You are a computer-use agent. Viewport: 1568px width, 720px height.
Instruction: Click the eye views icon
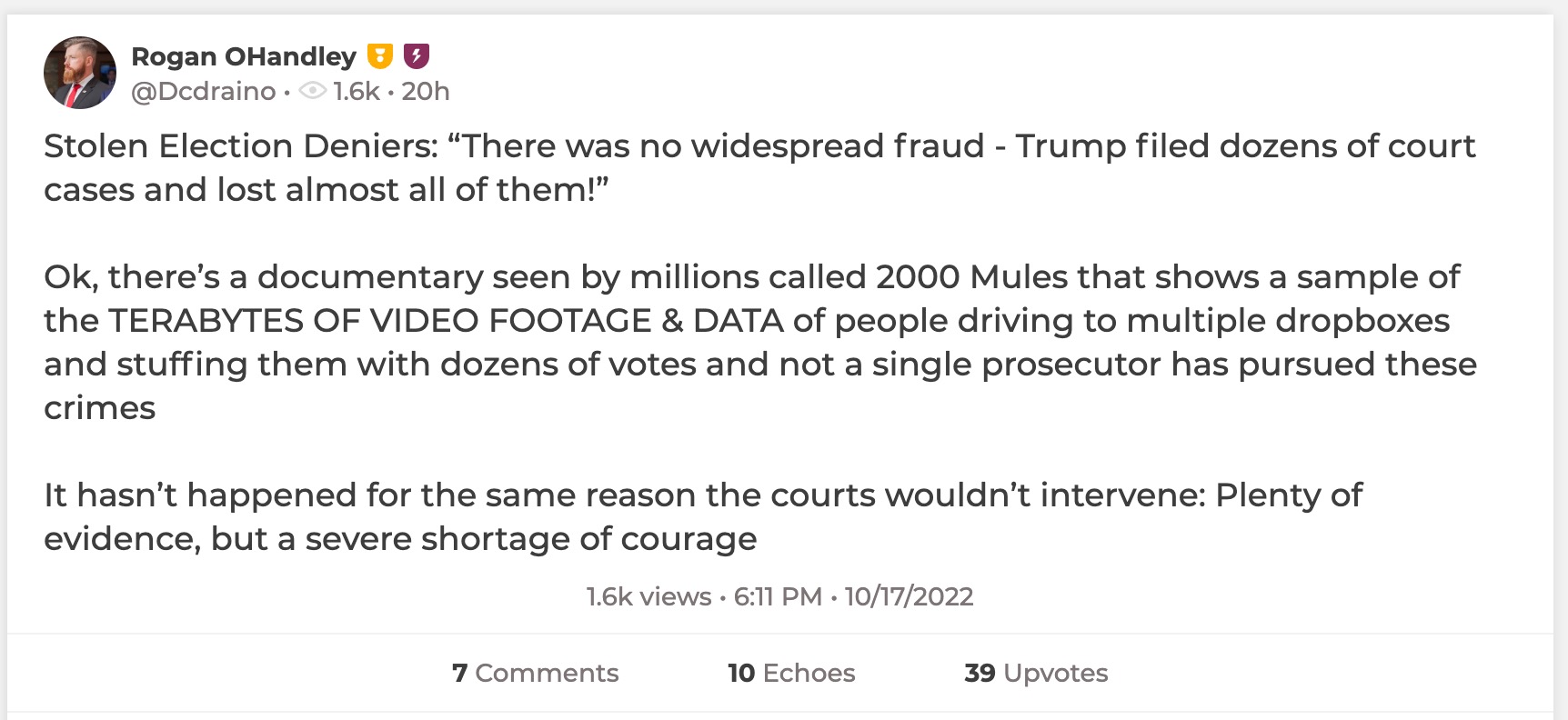click(312, 91)
